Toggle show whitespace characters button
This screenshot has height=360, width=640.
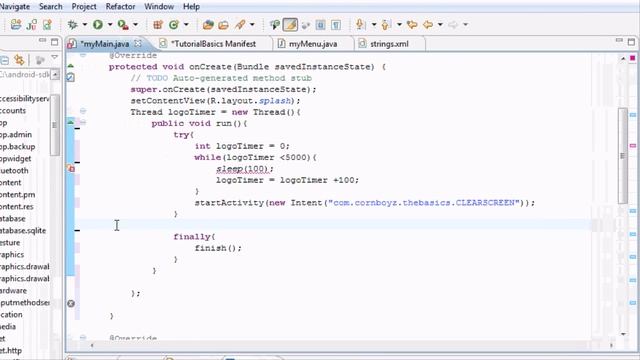336,25
